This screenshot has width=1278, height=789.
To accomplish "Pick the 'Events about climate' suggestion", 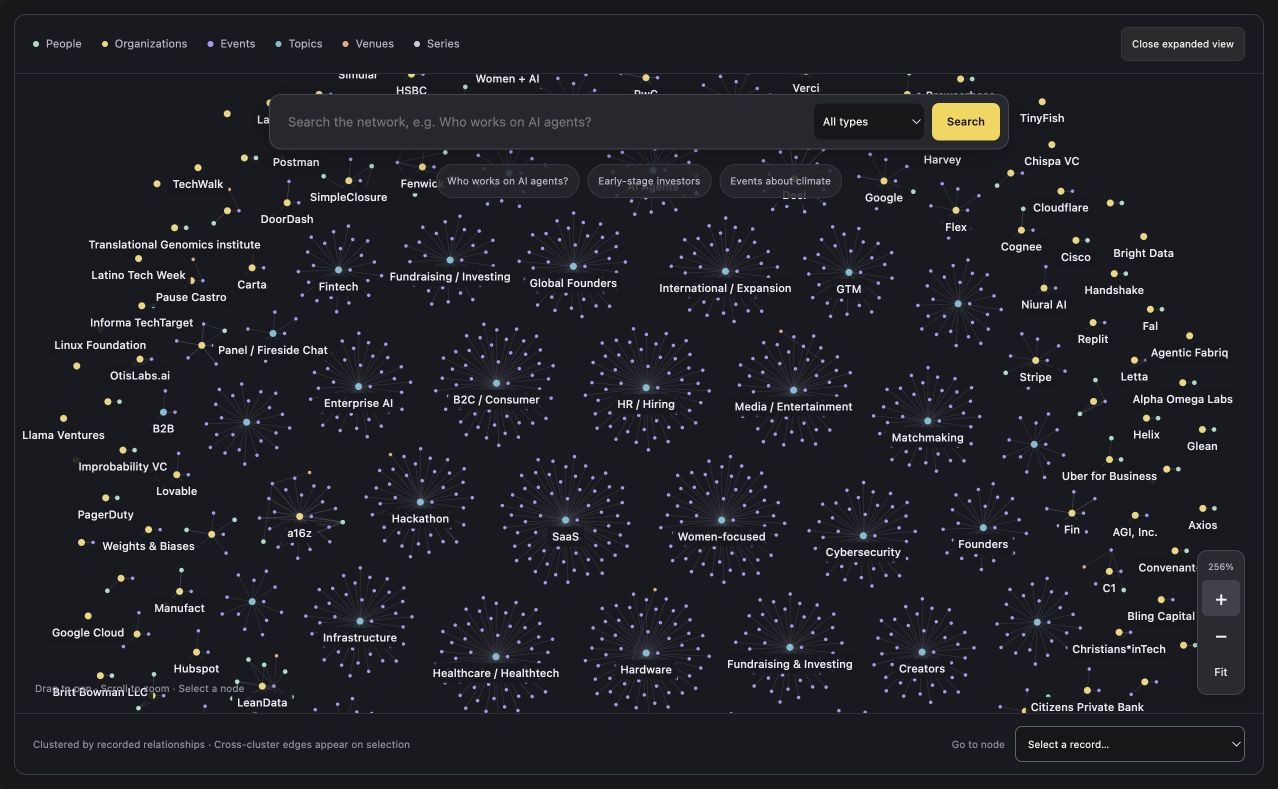I will pyautogui.click(x=780, y=181).
